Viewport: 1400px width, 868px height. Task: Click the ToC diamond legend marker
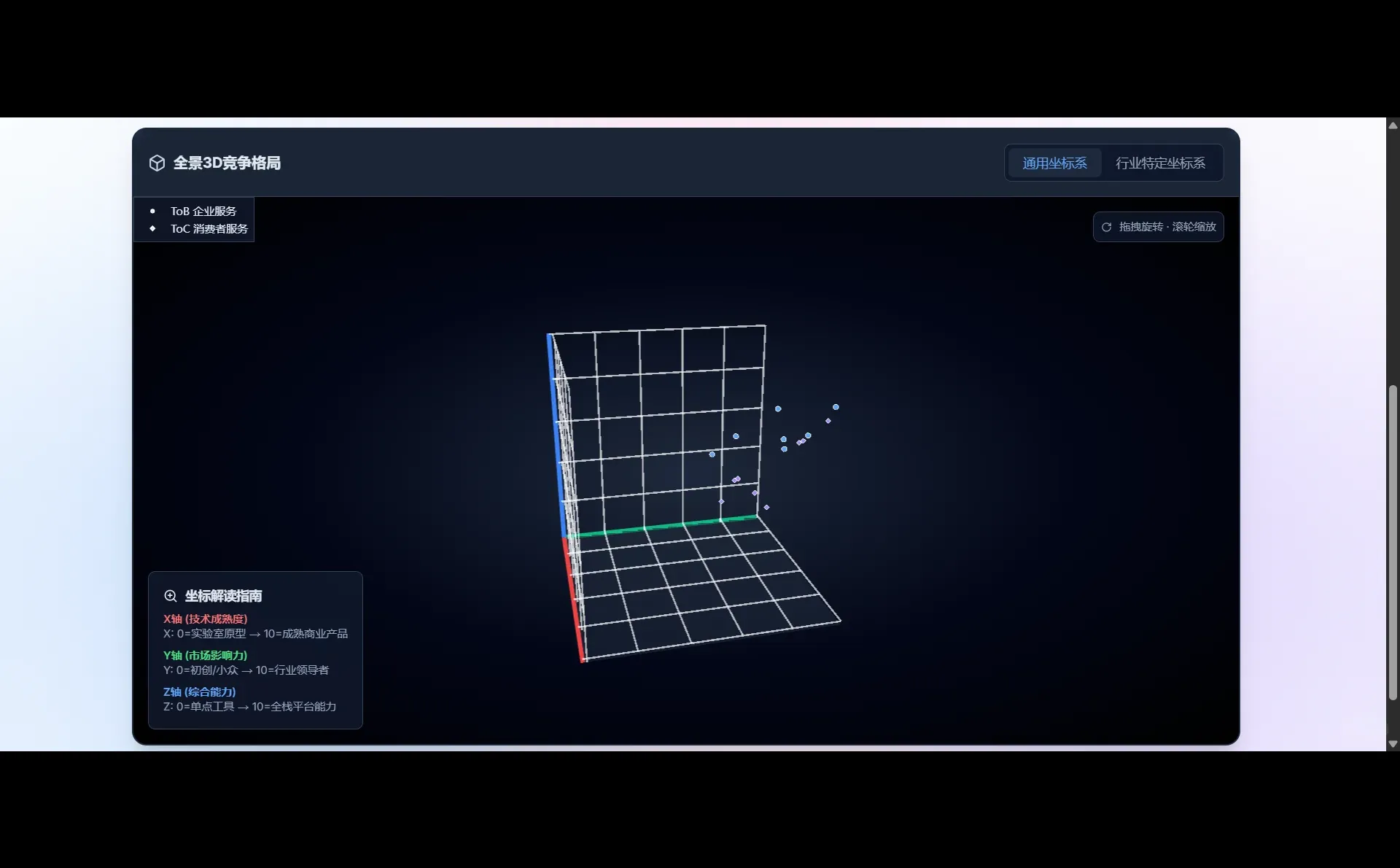pos(152,228)
